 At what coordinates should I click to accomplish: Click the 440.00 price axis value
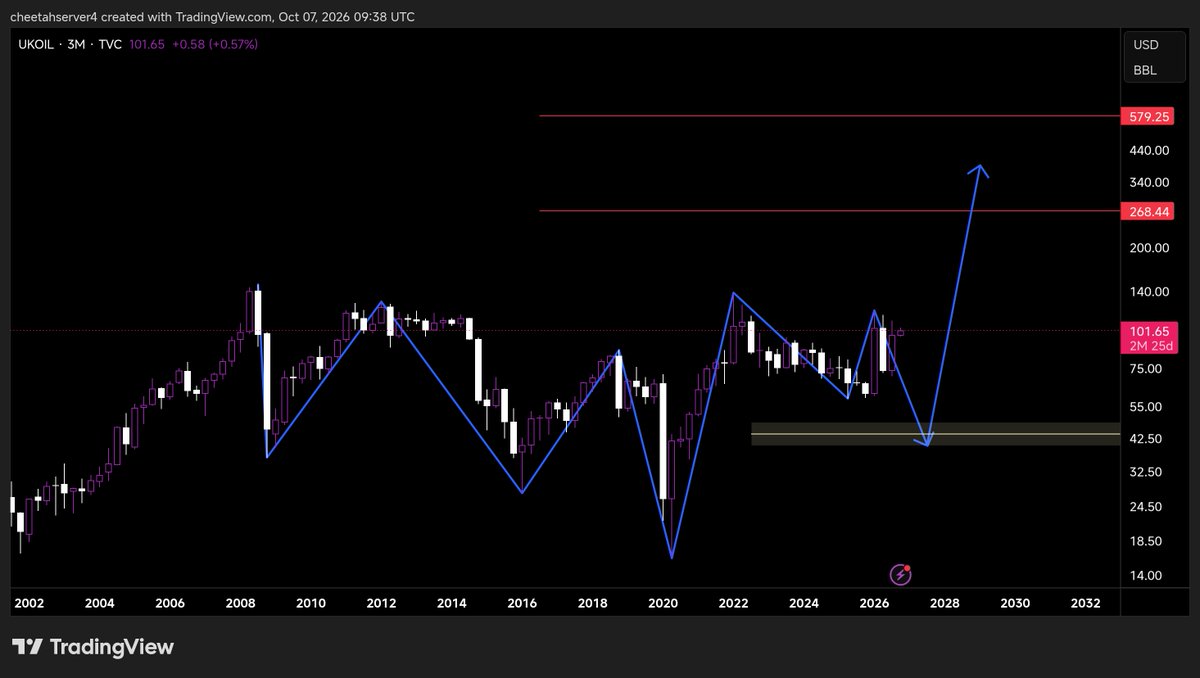pyautogui.click(x=1148, y=151)
